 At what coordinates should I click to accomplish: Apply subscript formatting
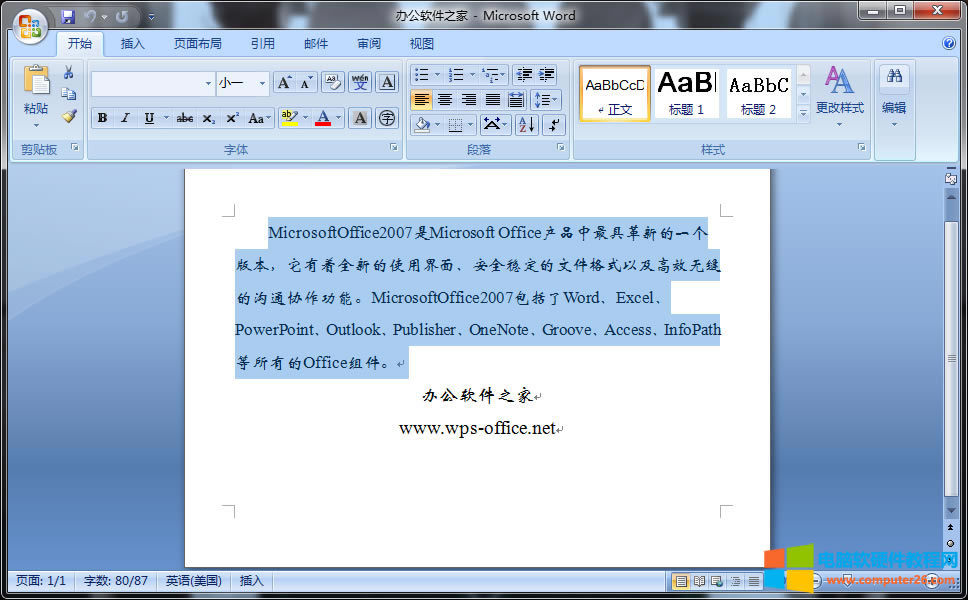point(209,118)
